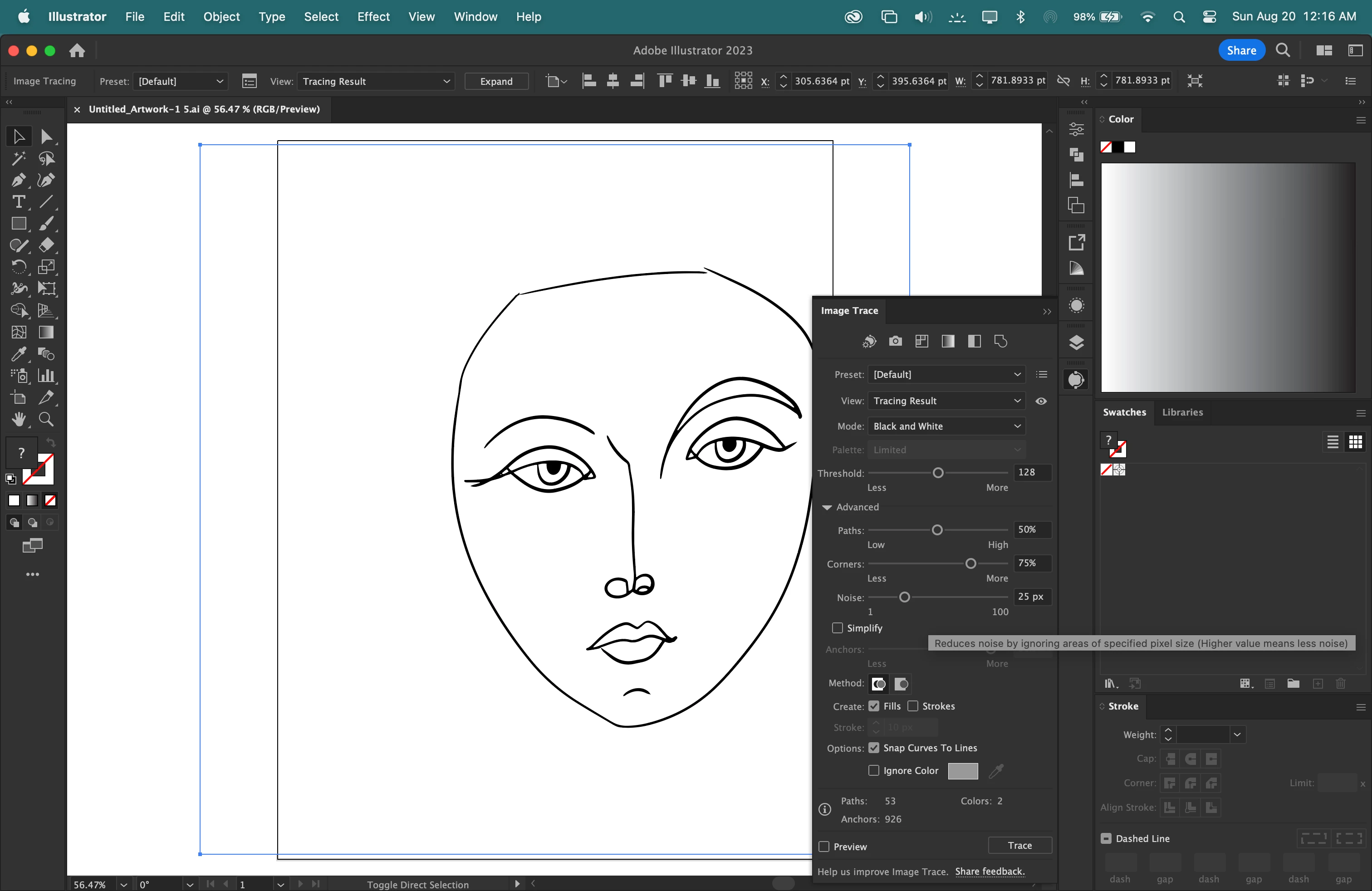Click the Share feedback link
The image size is (1372, 891).
(989, 871)
